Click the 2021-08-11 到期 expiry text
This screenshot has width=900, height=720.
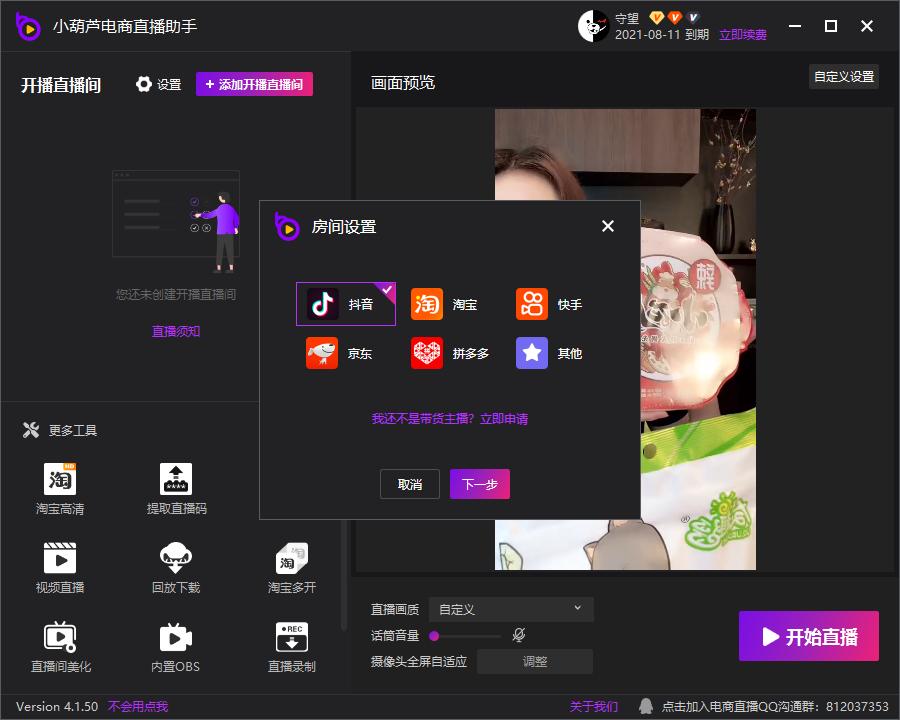662,35
